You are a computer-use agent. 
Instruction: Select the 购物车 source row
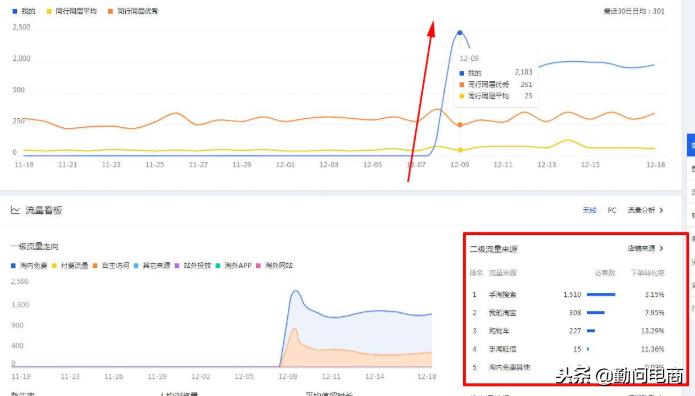click(x=568, y=331)
